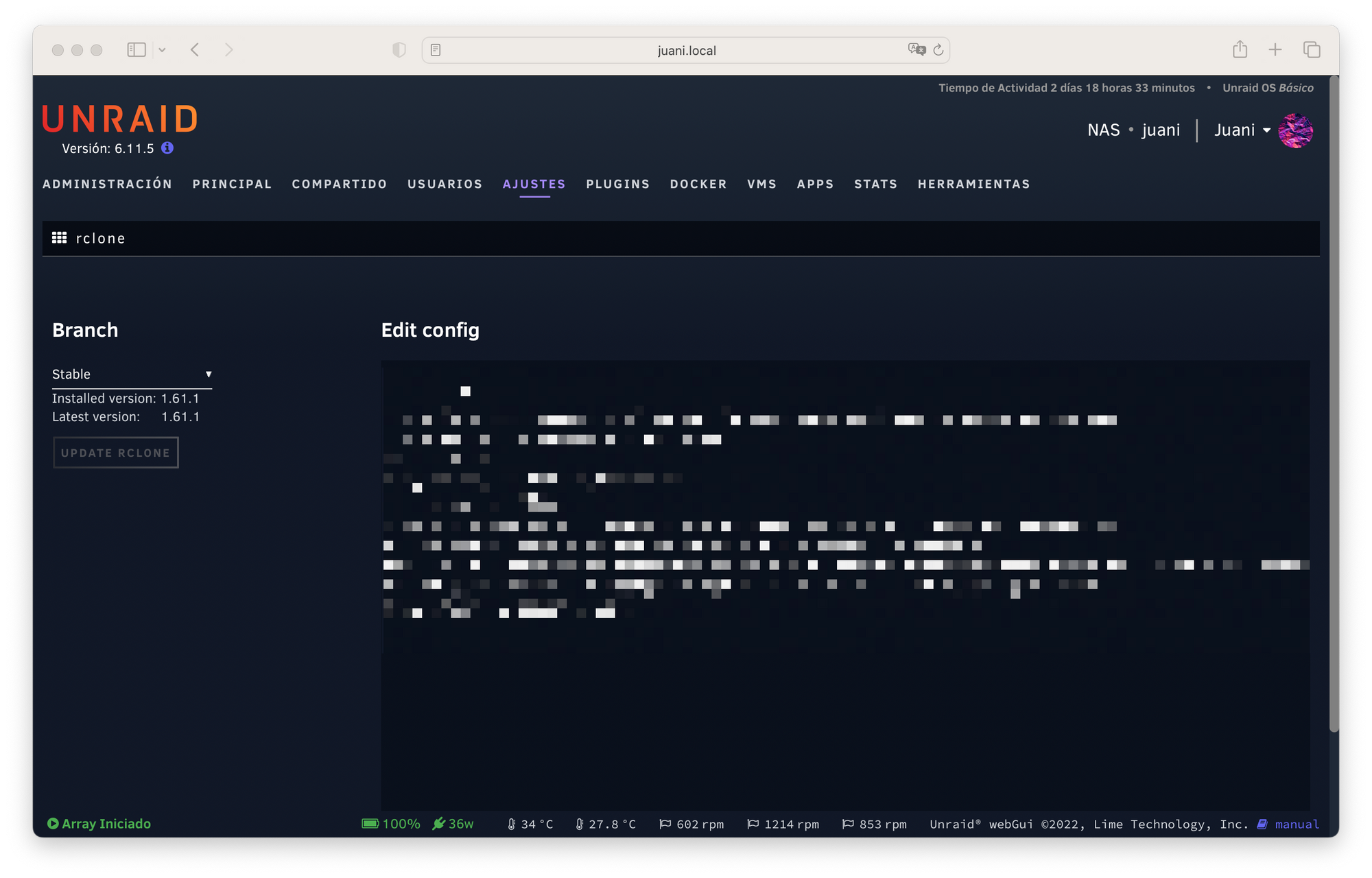This screenshot has height=878, width=1372.
Task: Click the rclone grid icon
Action: (60, 237)
